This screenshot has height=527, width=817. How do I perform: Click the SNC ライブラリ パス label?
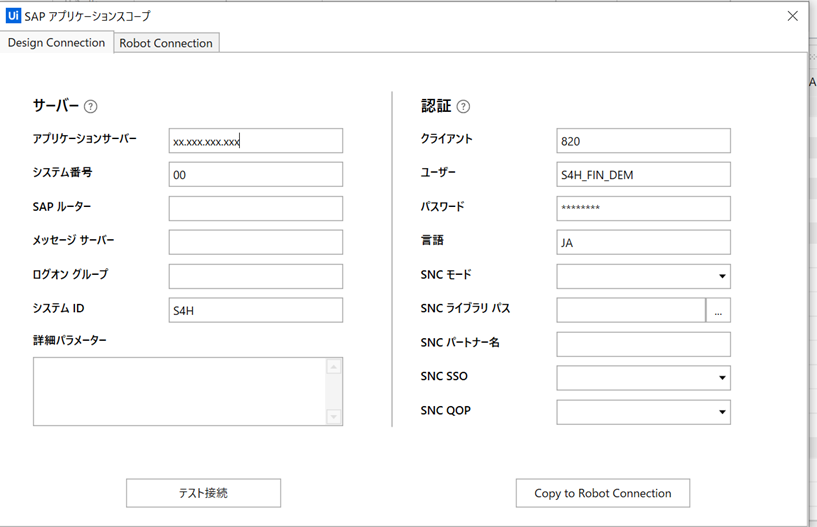tap(465, 308)
